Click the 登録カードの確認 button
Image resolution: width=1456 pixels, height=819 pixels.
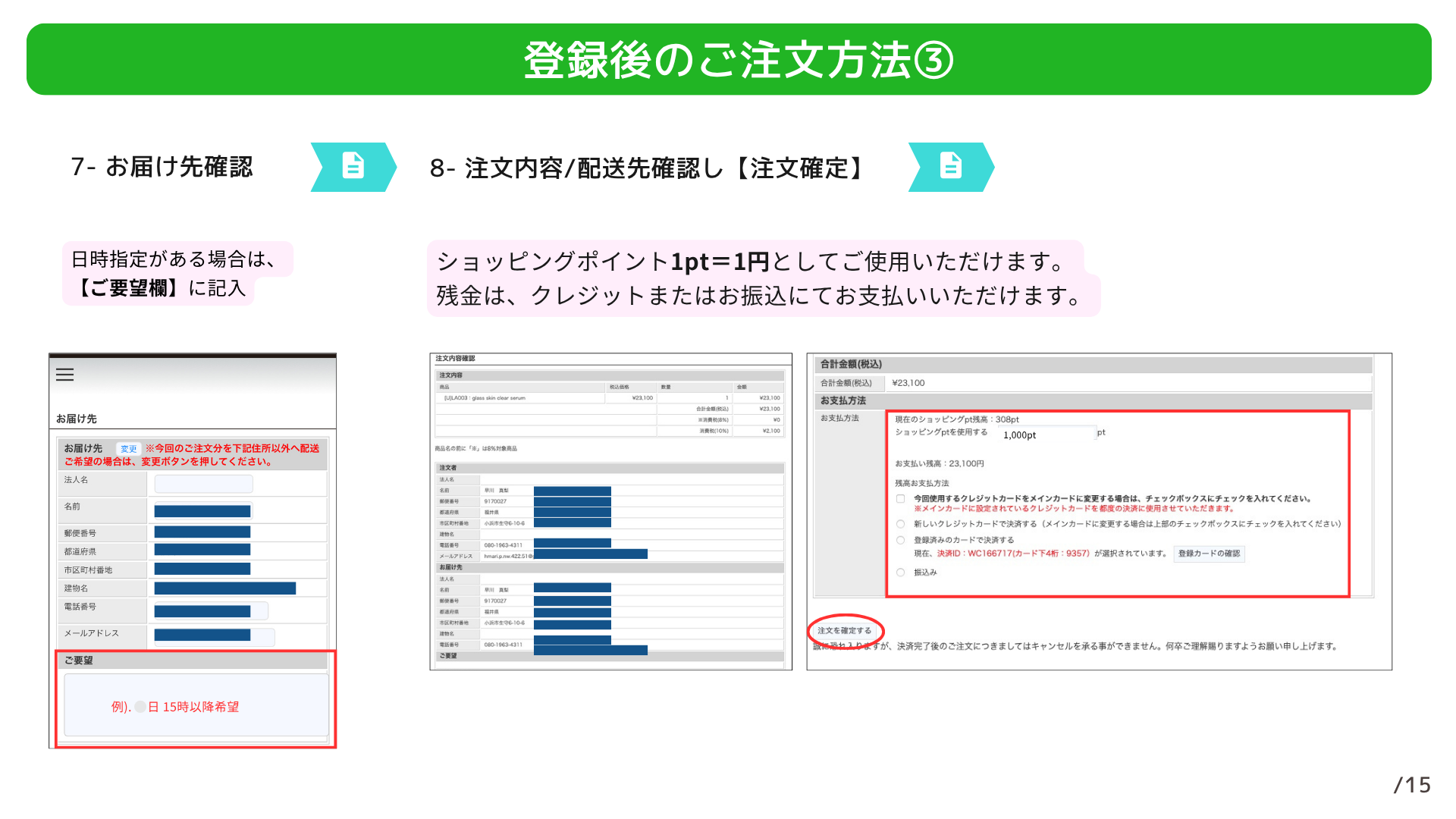1209,554
